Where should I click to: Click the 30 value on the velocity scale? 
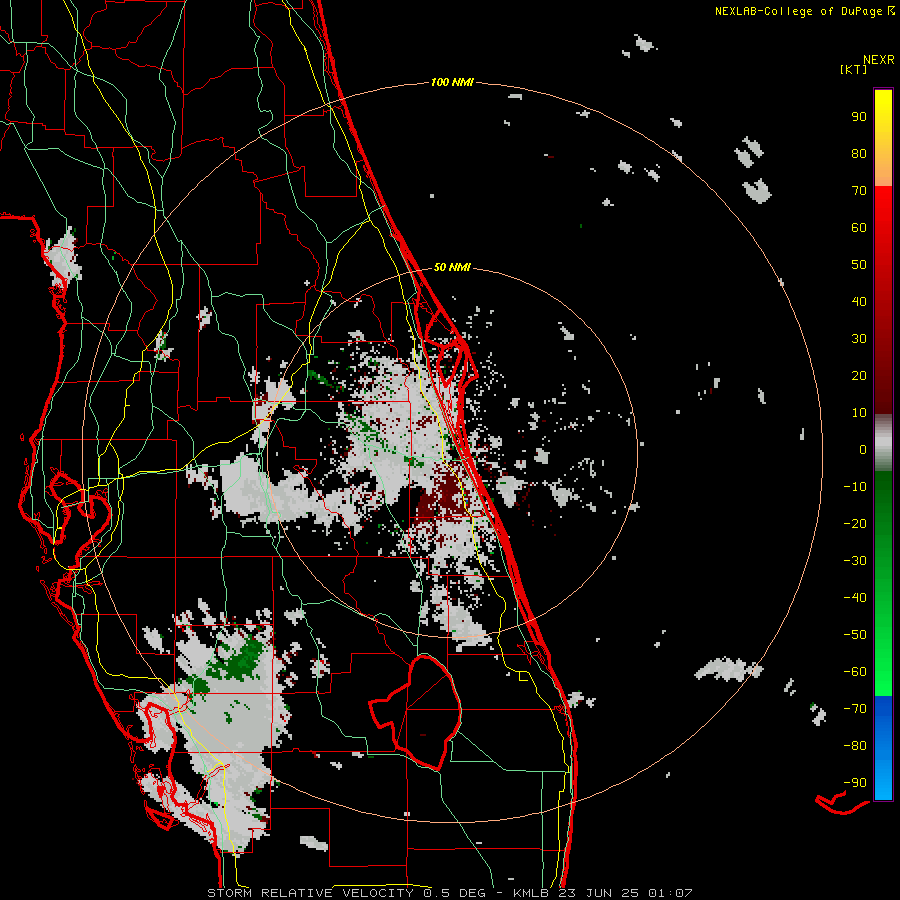[x=859, y=339]
